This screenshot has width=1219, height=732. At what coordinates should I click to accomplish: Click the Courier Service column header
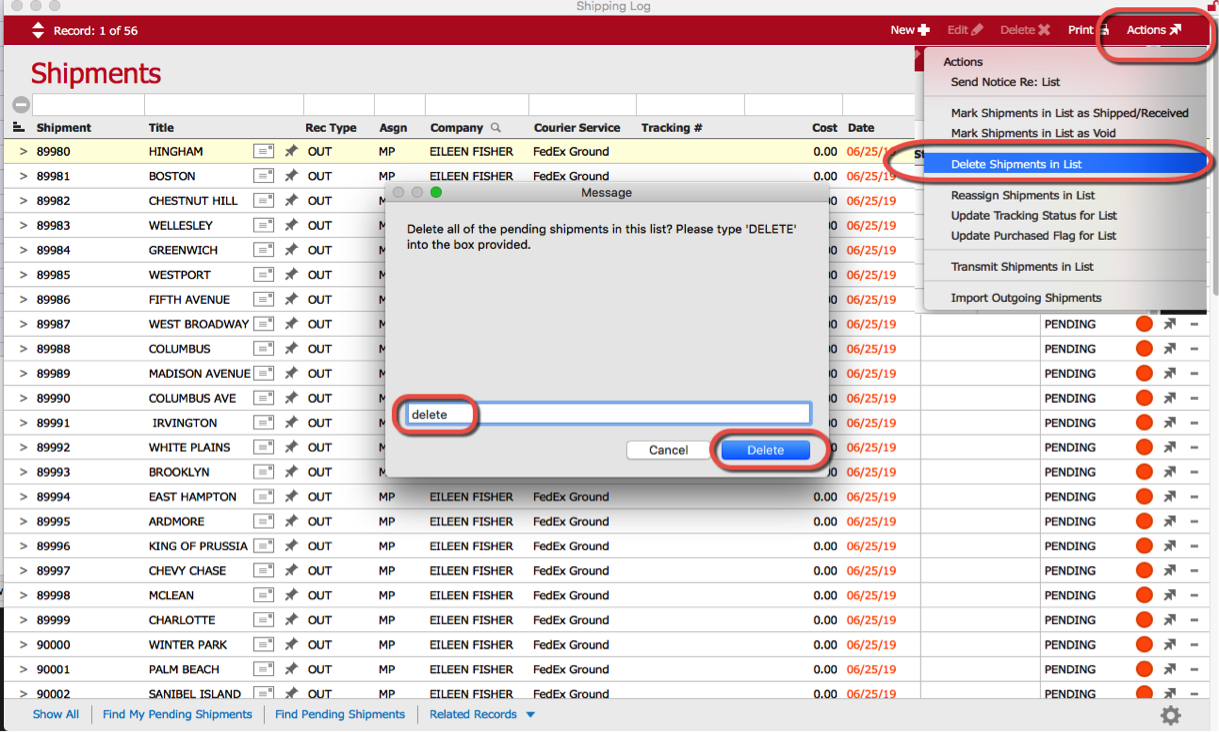[577, 128]
